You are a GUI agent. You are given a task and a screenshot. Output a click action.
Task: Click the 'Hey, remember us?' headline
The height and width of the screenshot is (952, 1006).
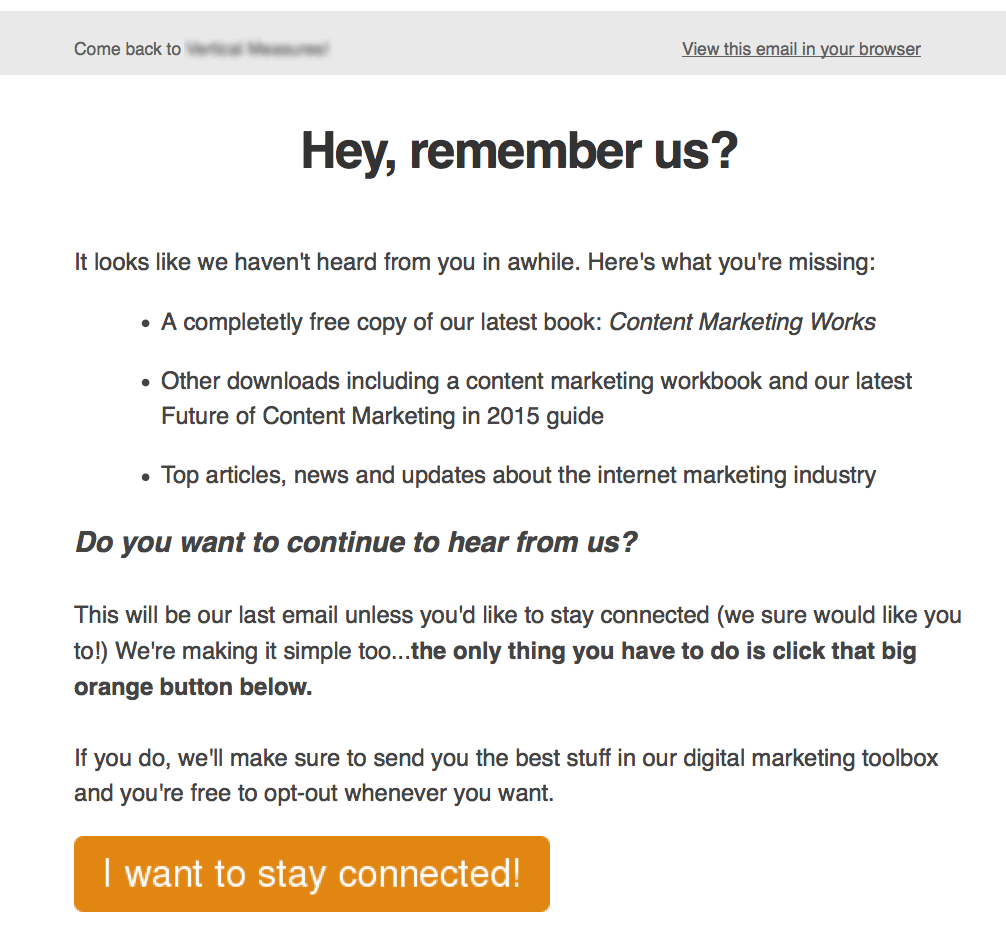[x=519, y=152]
